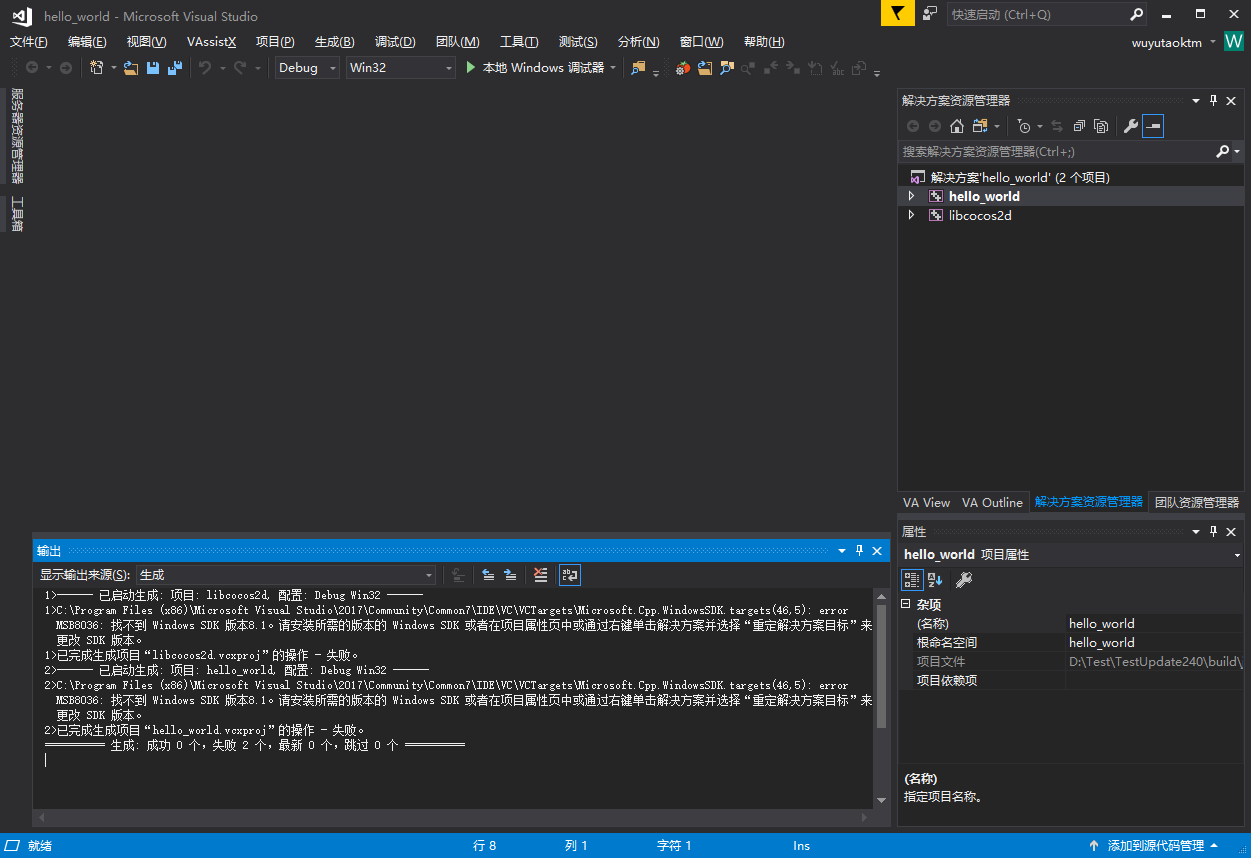Click the feedback icon beside the flag

(930, 14)
